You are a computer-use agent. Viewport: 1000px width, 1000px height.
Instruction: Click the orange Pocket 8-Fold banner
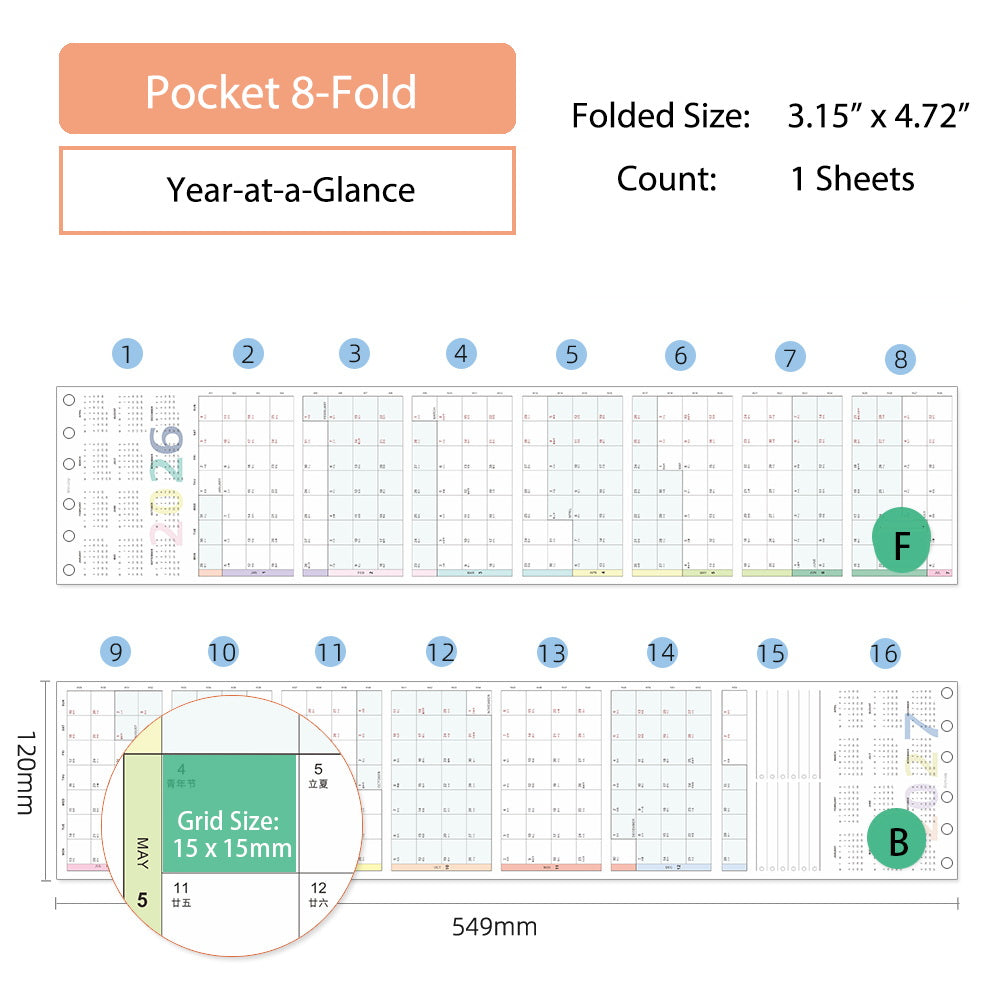[287, 89]
